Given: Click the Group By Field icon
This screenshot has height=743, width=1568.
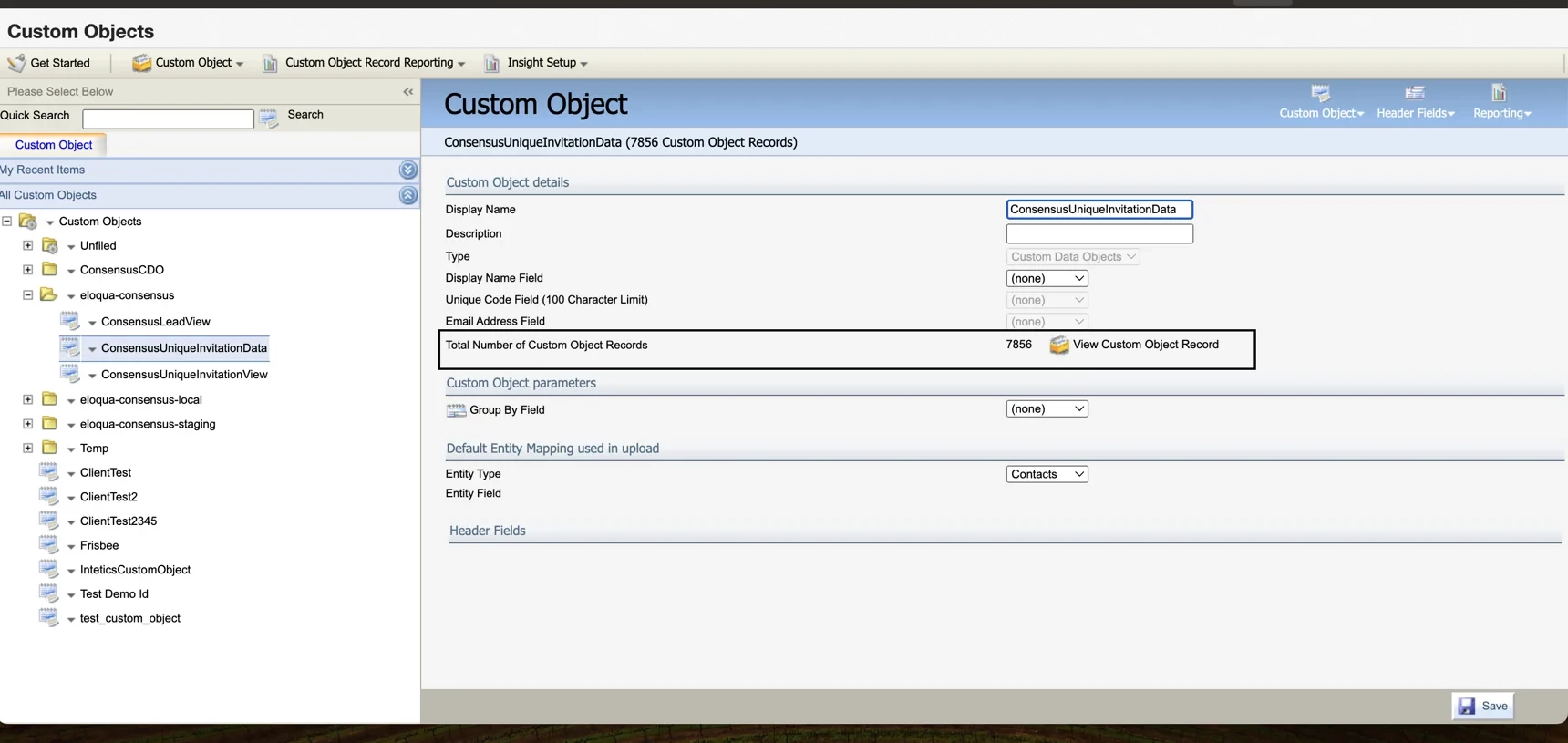Looking at the screenshot, I should [456, 410].
